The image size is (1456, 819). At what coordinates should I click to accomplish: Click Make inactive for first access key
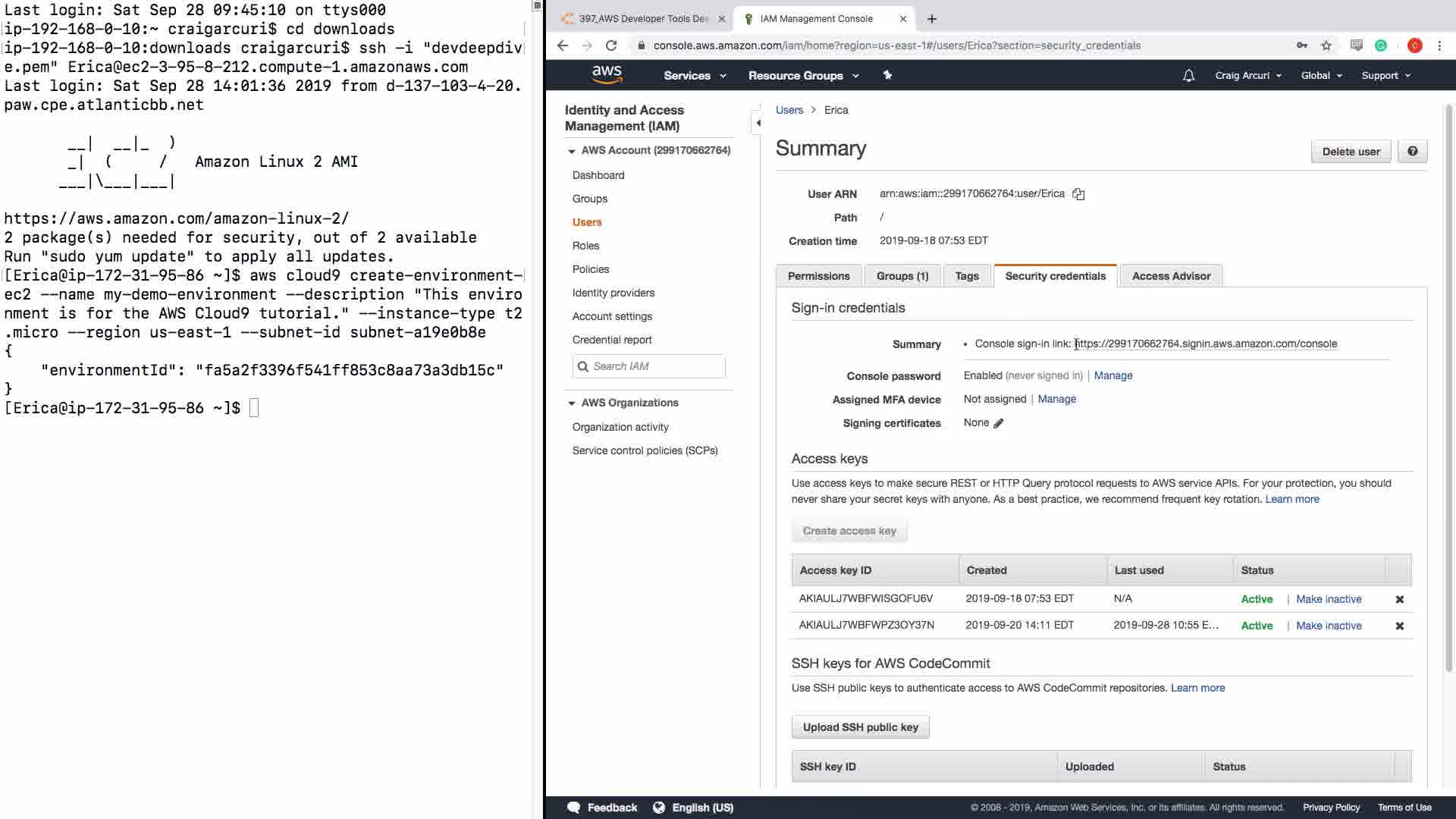click(x=1328, y=599)
